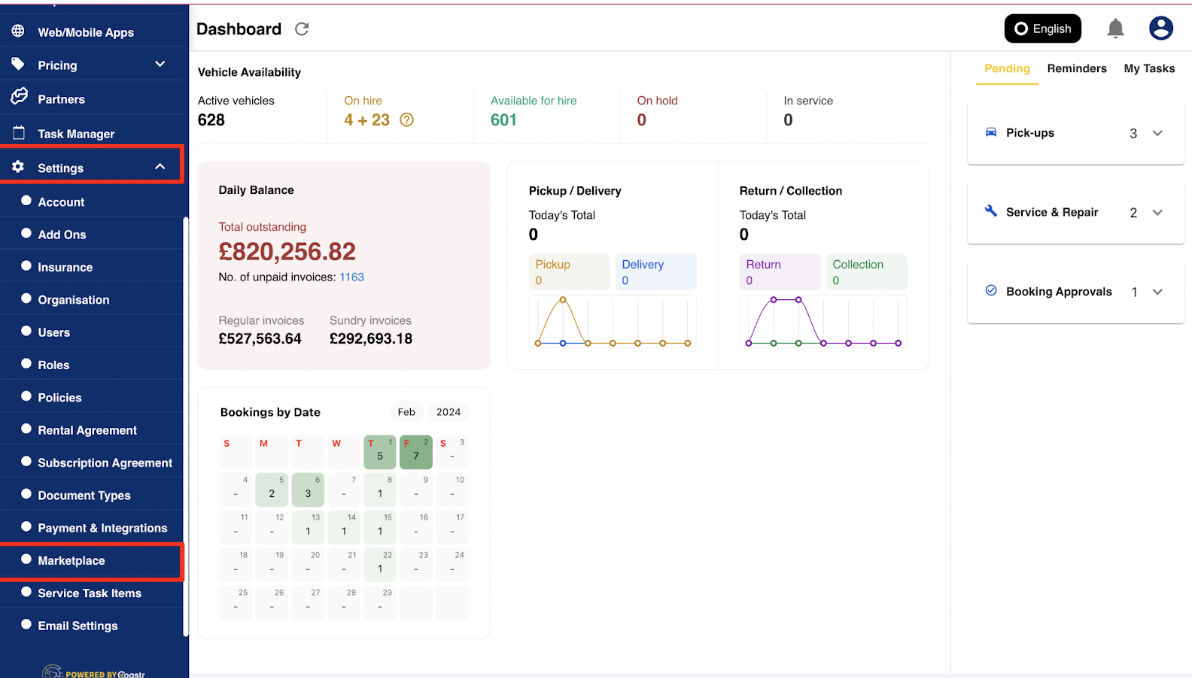
Task: Refresh the Dashboard with the reload icon
Action: coord(301,29)
